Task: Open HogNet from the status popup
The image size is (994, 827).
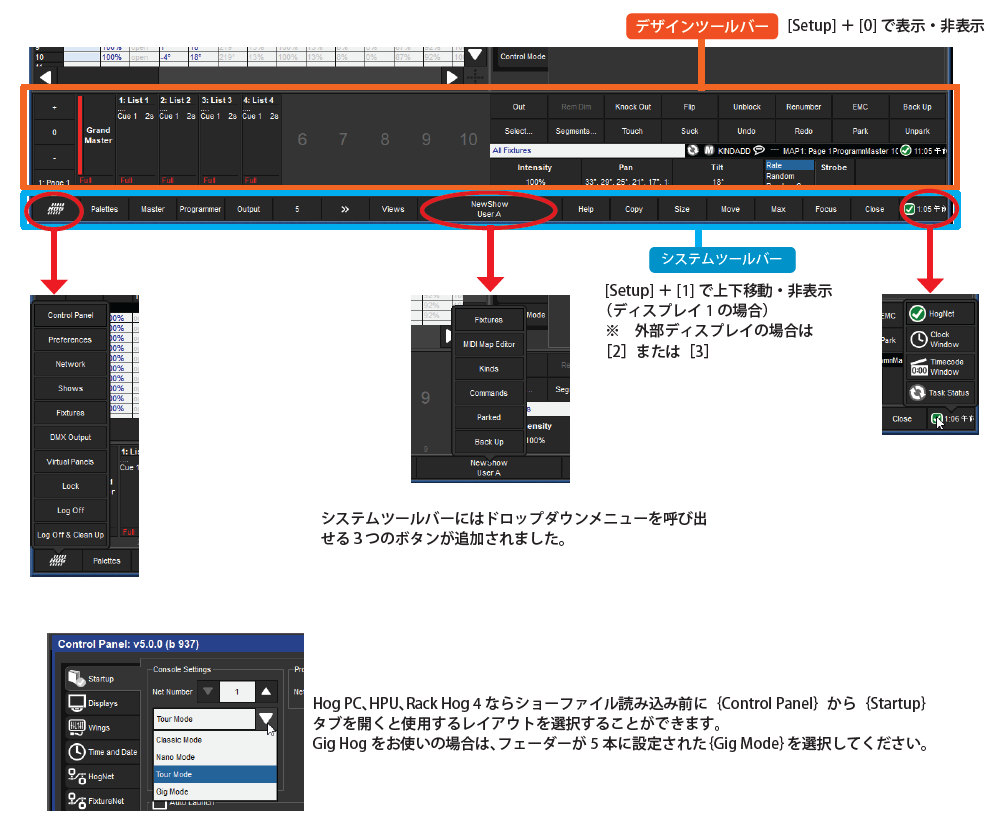Action: coord(939,314)
